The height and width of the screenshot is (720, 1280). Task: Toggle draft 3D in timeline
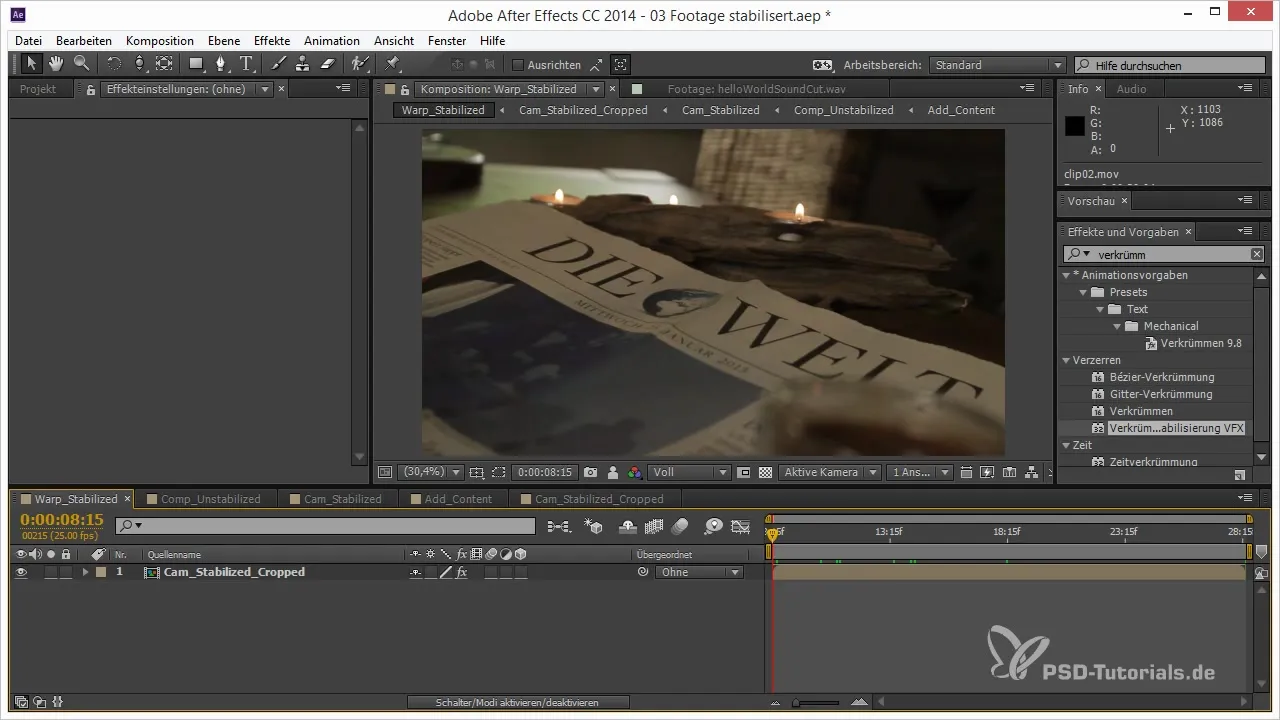pyautogui.click(x=594, y=525)
